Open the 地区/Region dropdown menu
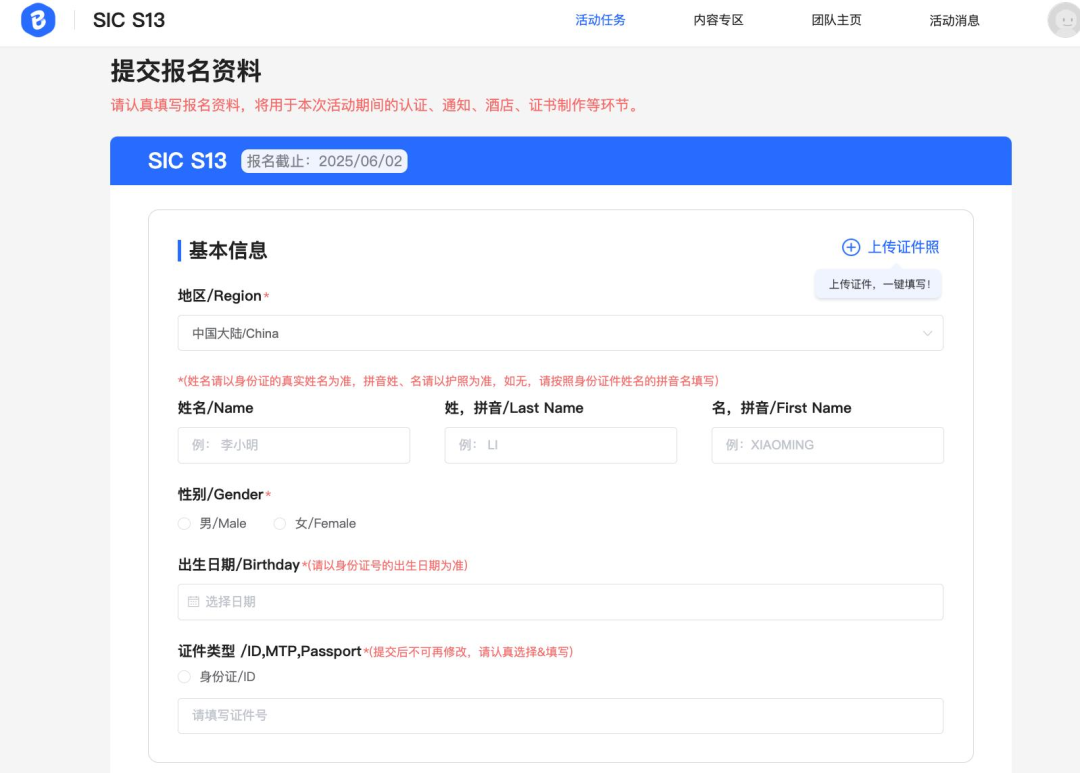The height and width of the screenshot is (773, 1080). click(560, 333)
